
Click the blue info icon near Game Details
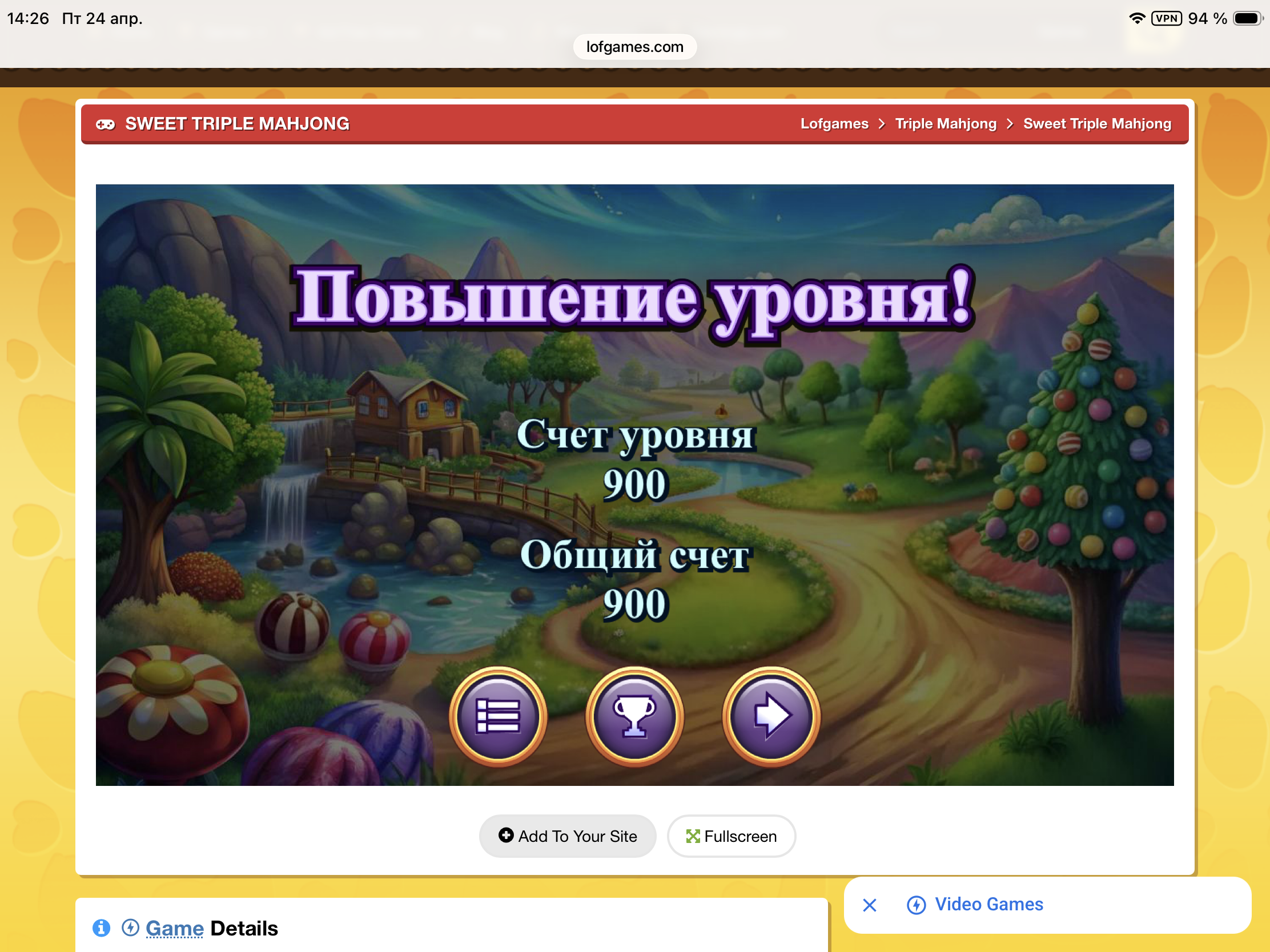pyautogui.click(x=102, y=927)
